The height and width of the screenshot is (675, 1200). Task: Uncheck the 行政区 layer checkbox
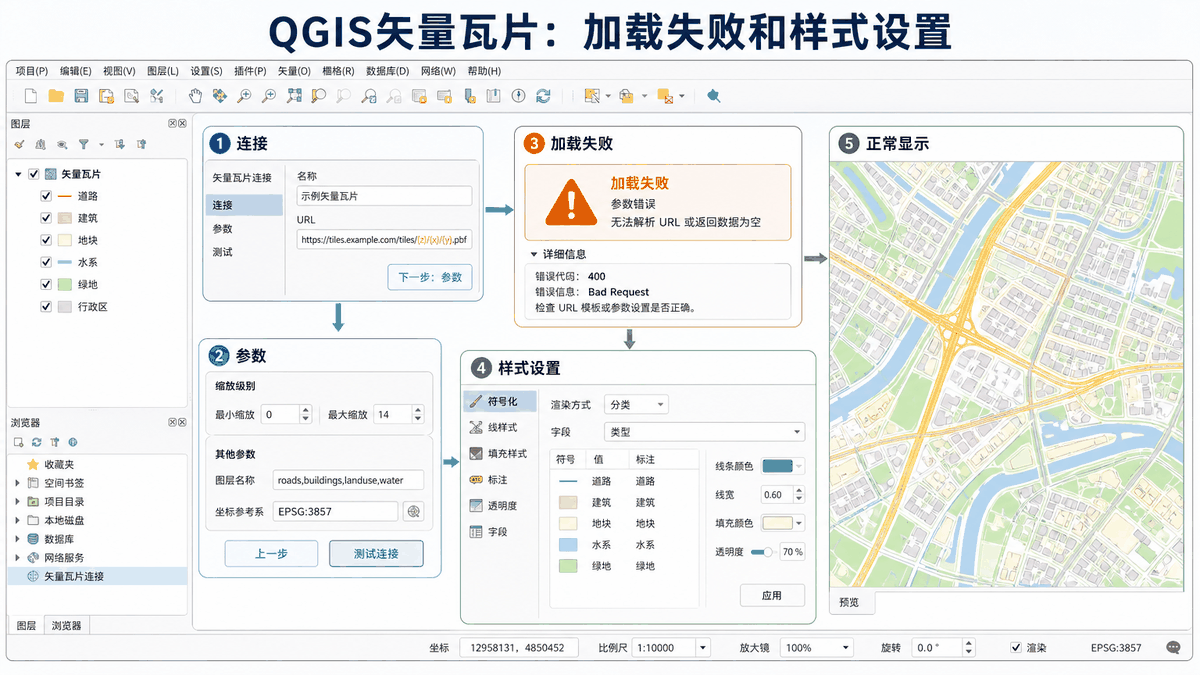46,307
